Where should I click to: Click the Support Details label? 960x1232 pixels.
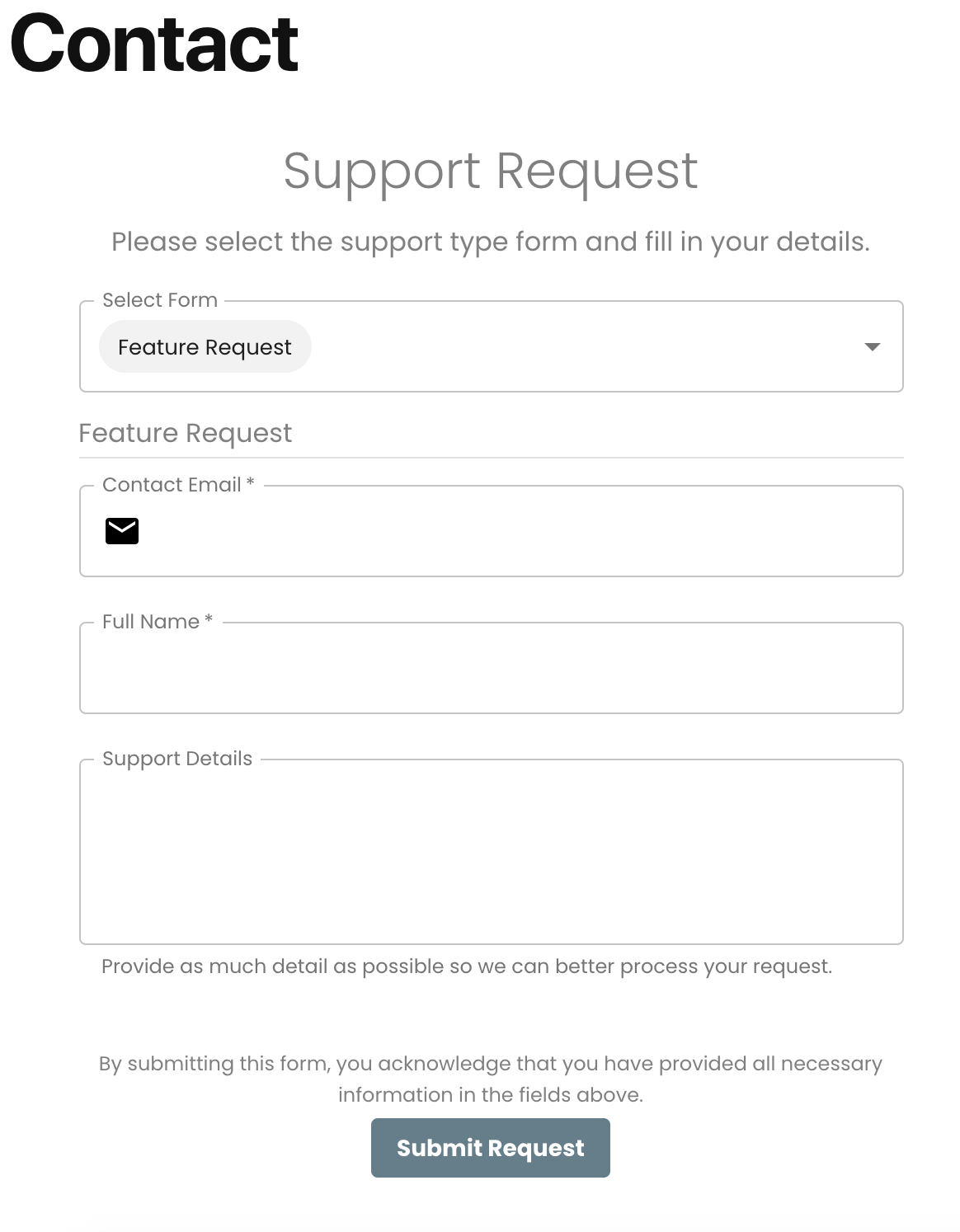pyautogui.click(x=177, y=759)
